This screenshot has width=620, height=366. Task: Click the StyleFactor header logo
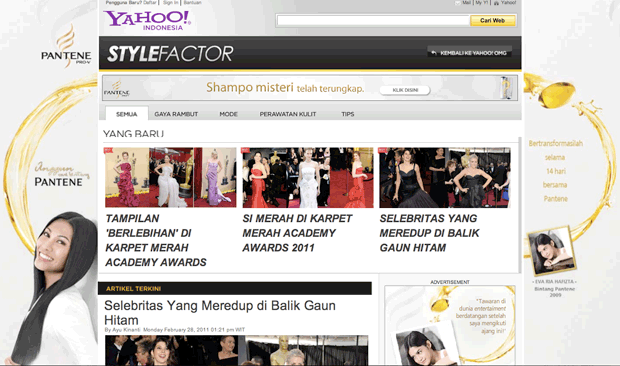click(170, 54)
